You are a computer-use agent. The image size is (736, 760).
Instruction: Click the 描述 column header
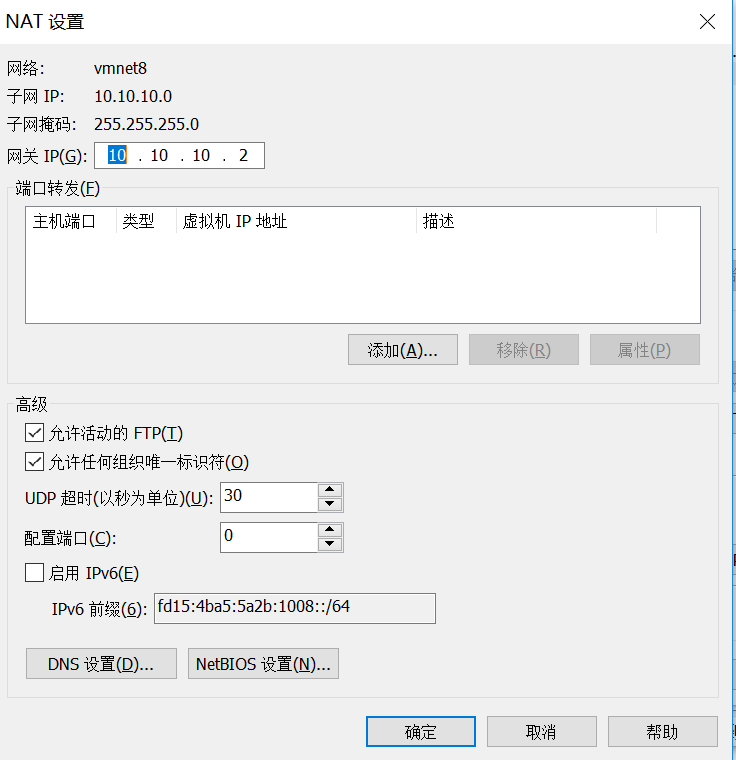point(536,221)
